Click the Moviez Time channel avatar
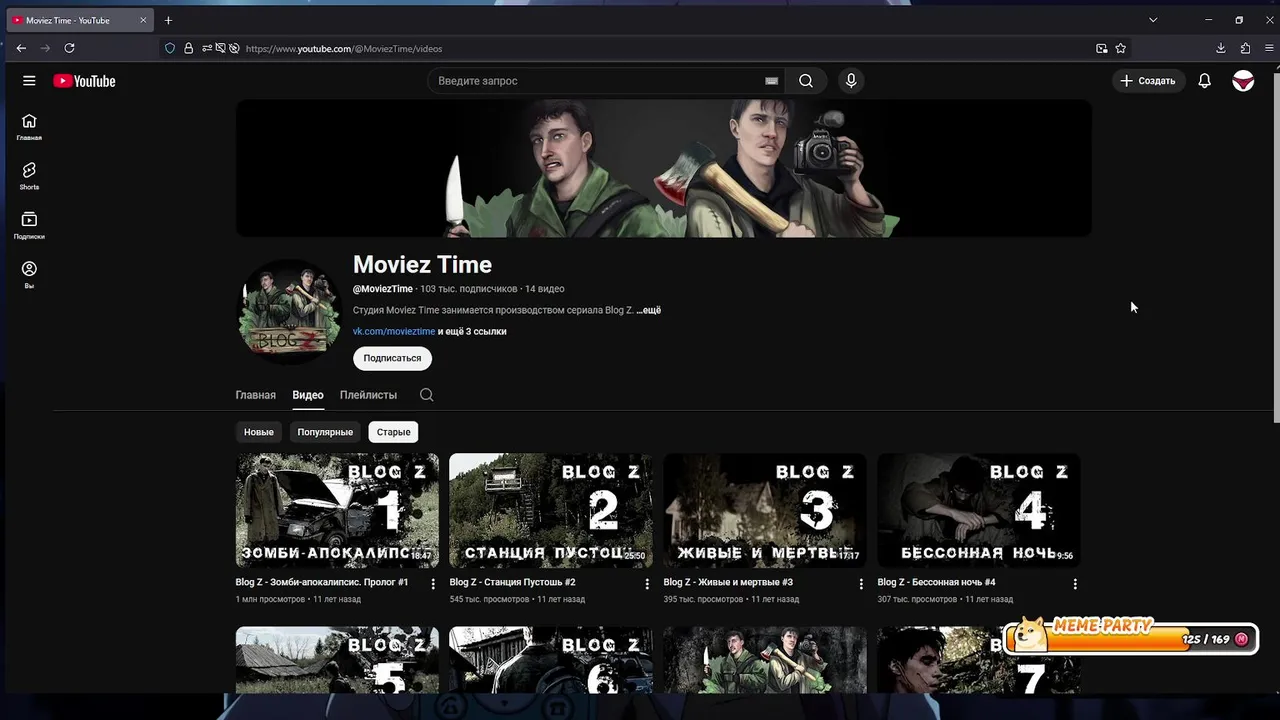Screen dimensions: 1280x720 click(289, 311)
